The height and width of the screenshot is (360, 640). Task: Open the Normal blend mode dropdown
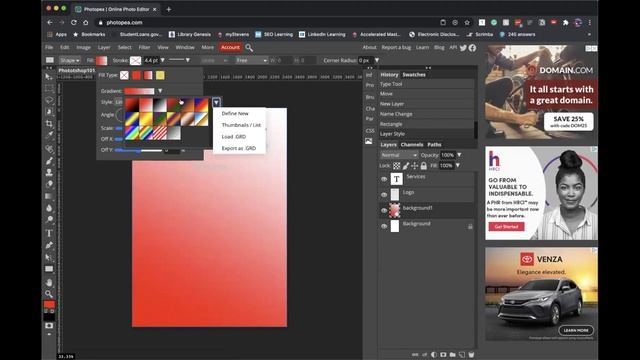(399, 155)
